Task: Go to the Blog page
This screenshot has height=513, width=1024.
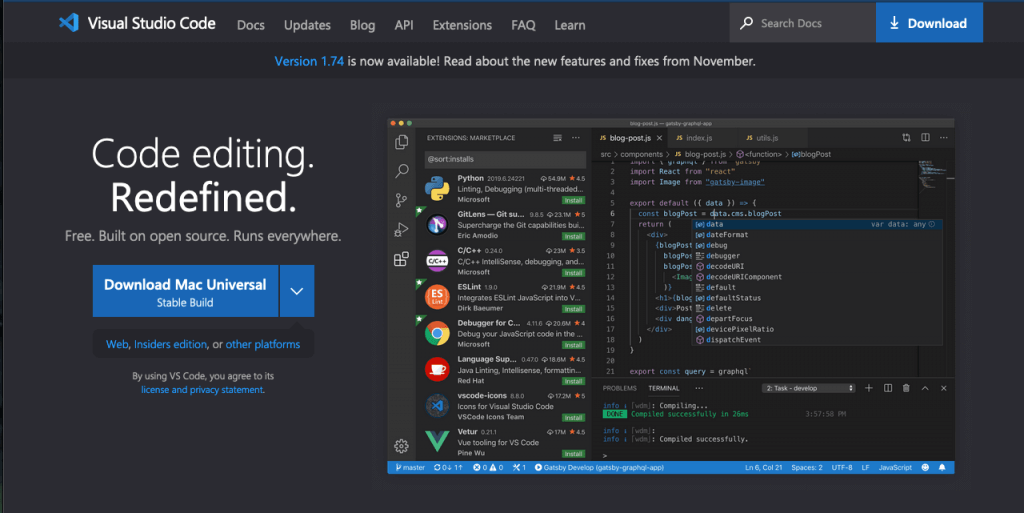Action: point(362,25)
